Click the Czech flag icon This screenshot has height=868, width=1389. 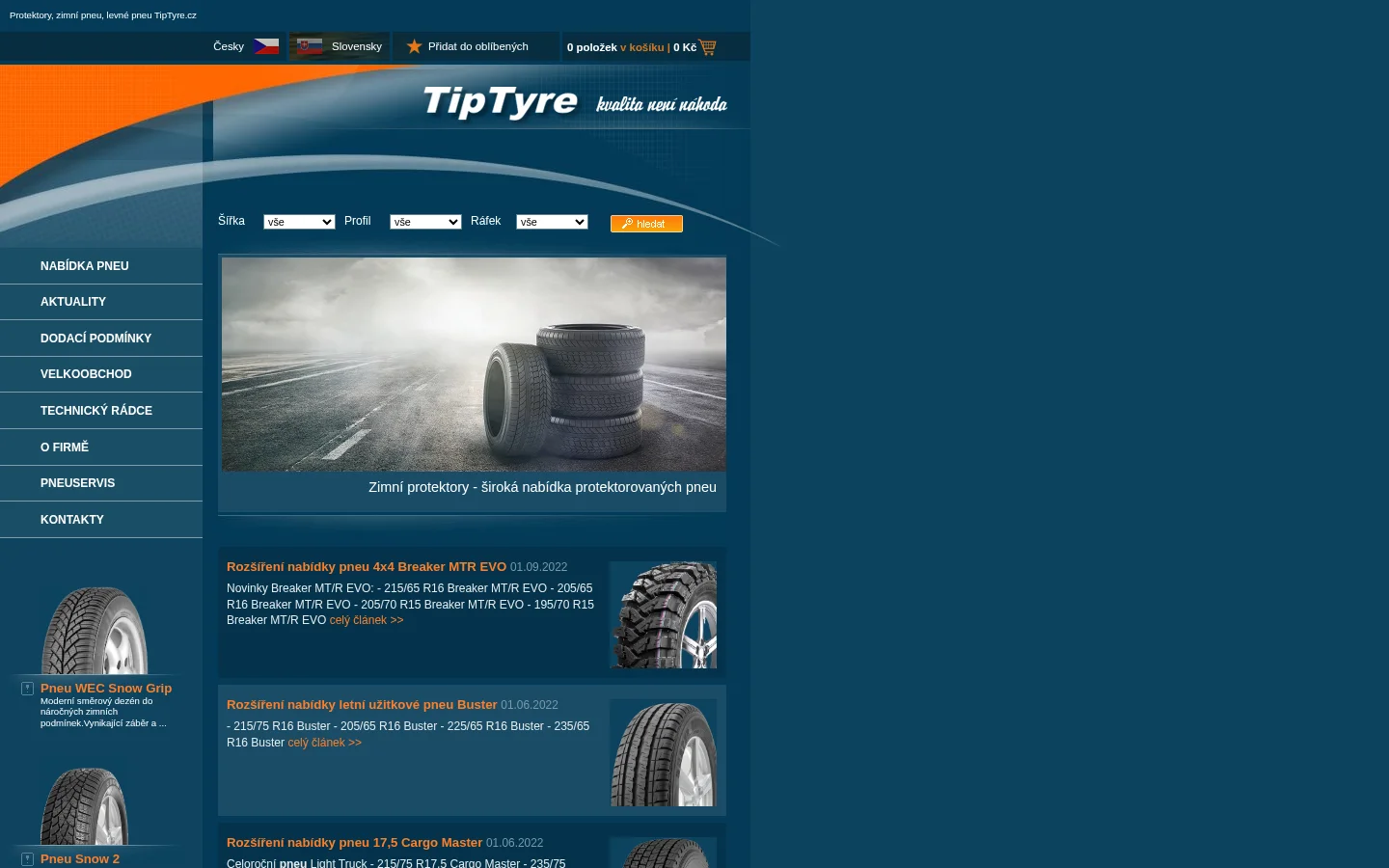coord(266,46)
